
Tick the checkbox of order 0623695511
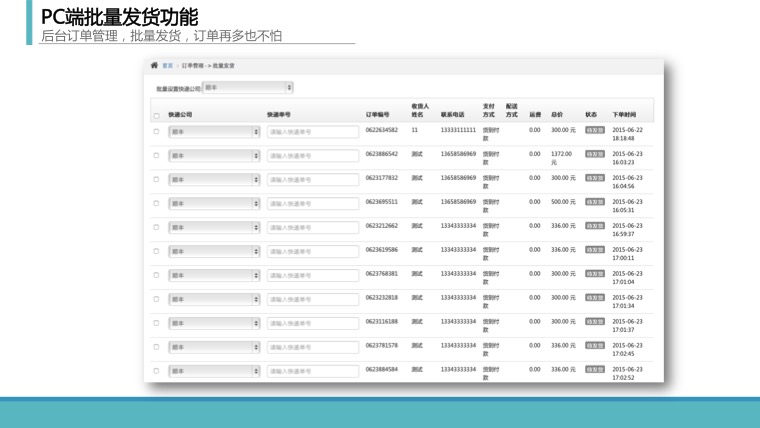coord(156,203)
